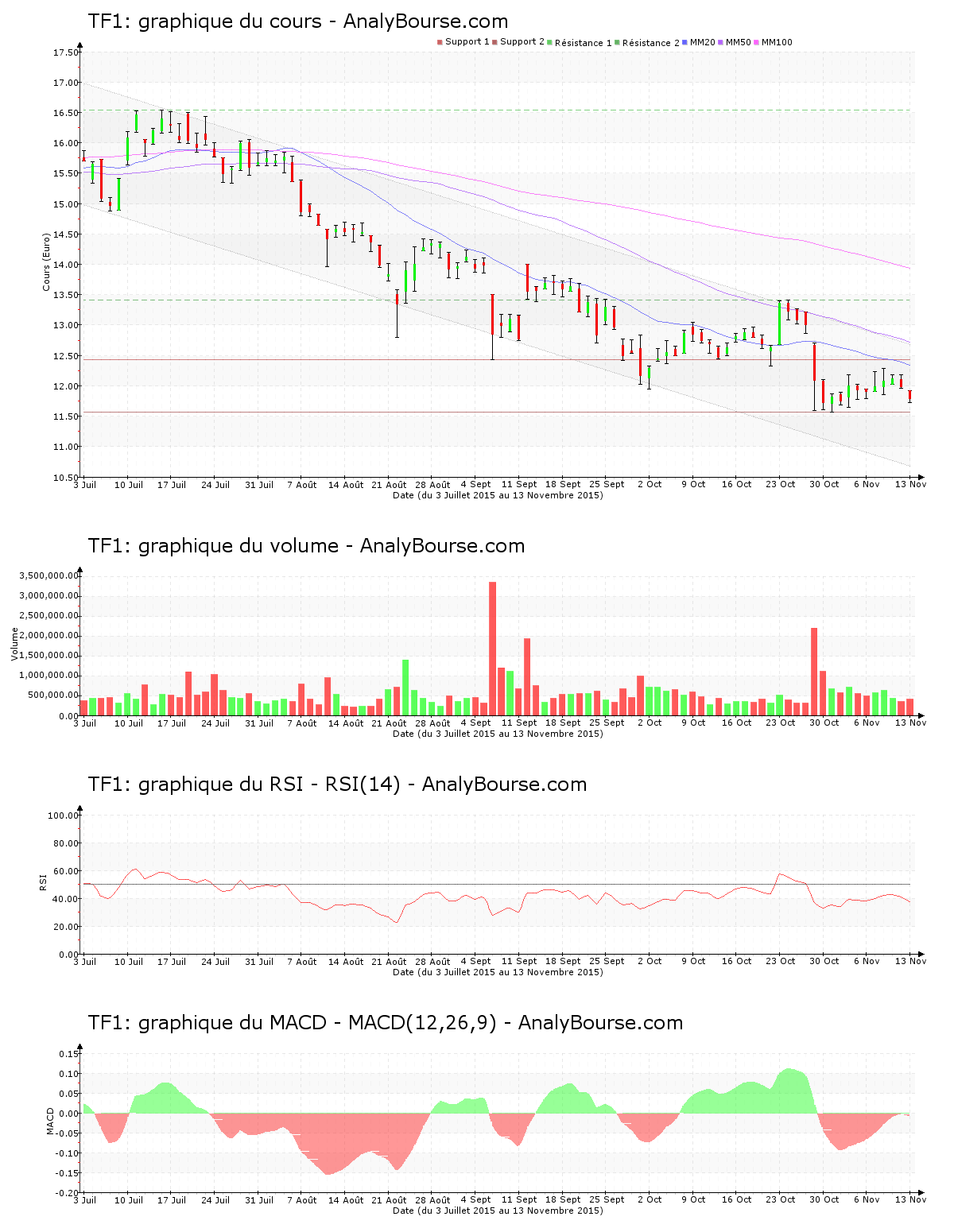Screen dimensions: 954x1232
Task: Click the date range caption under RSI chart
Action: (498, 972)
